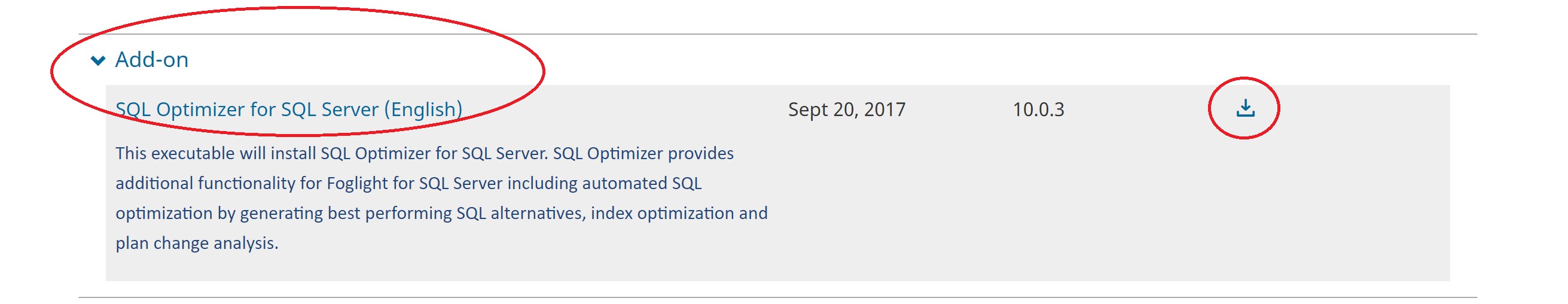Click the year '2017' in the date

click(x=884, y=110)
